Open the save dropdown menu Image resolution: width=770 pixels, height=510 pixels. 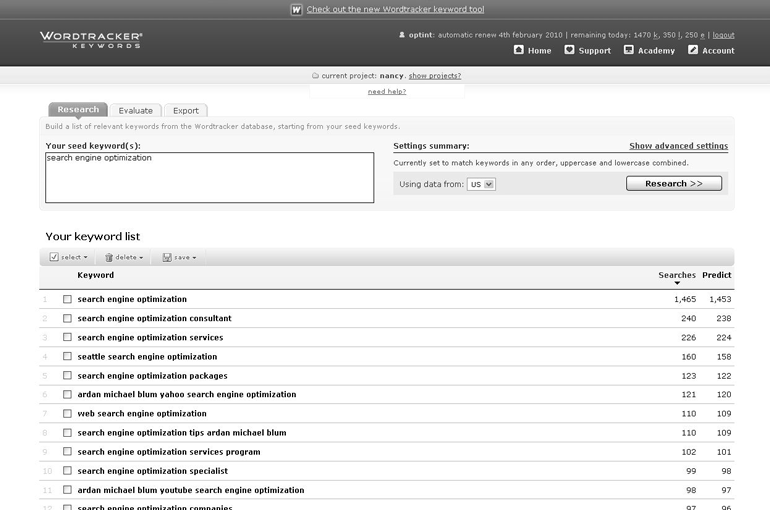pyautogui.click(x=179, y=257)
